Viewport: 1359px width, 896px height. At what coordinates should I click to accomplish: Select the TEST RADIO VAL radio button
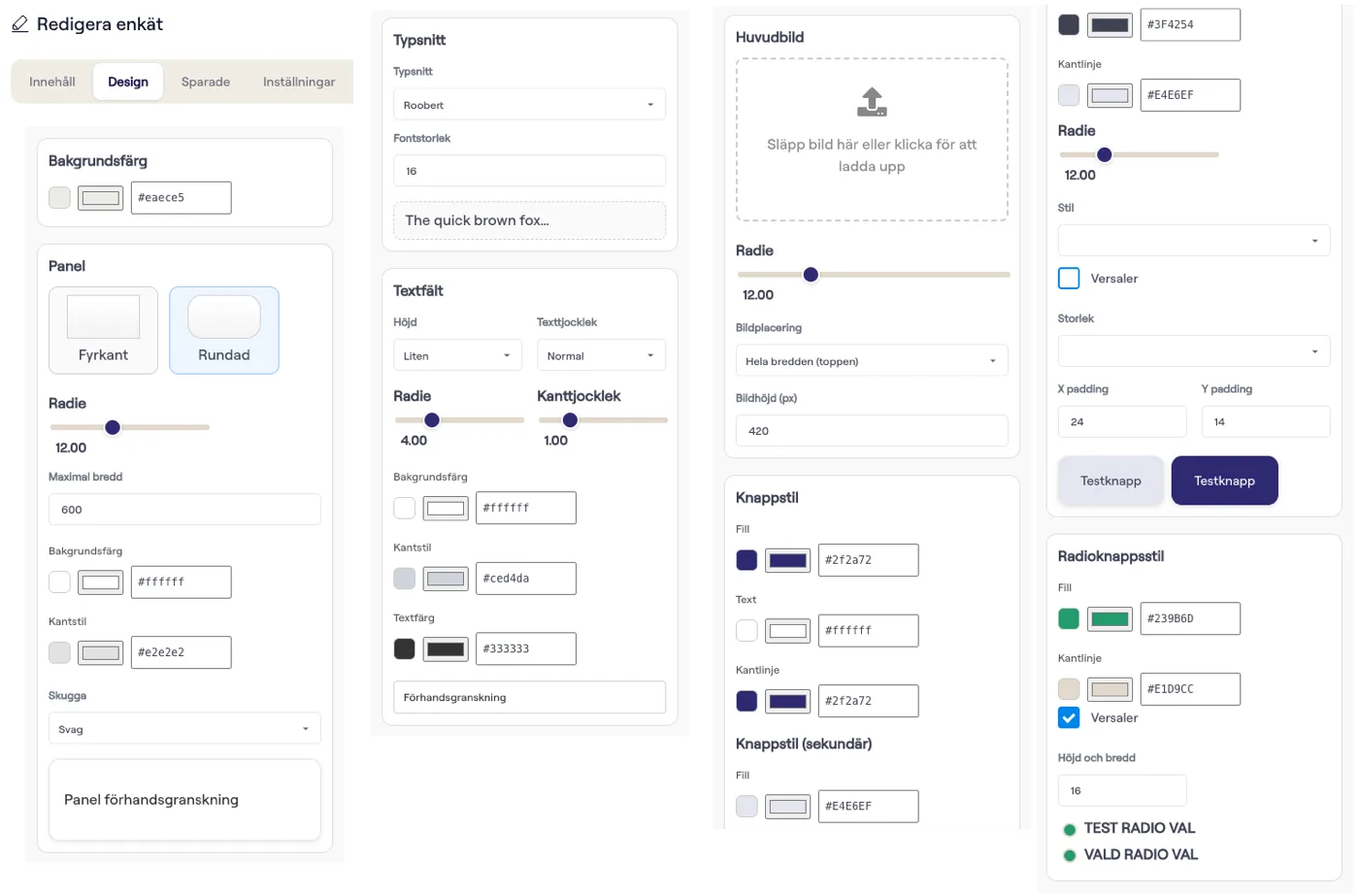point(1070,829)
